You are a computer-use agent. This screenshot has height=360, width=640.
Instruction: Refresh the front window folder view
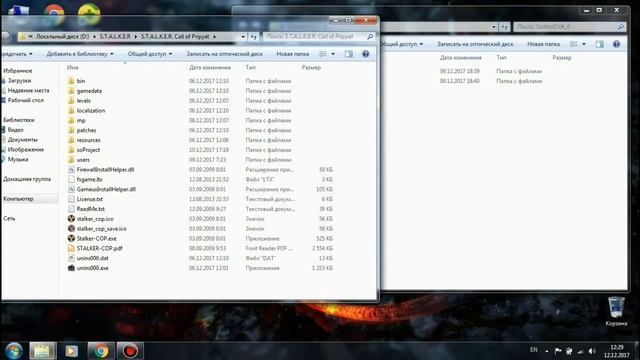click(x=253, y=37)
